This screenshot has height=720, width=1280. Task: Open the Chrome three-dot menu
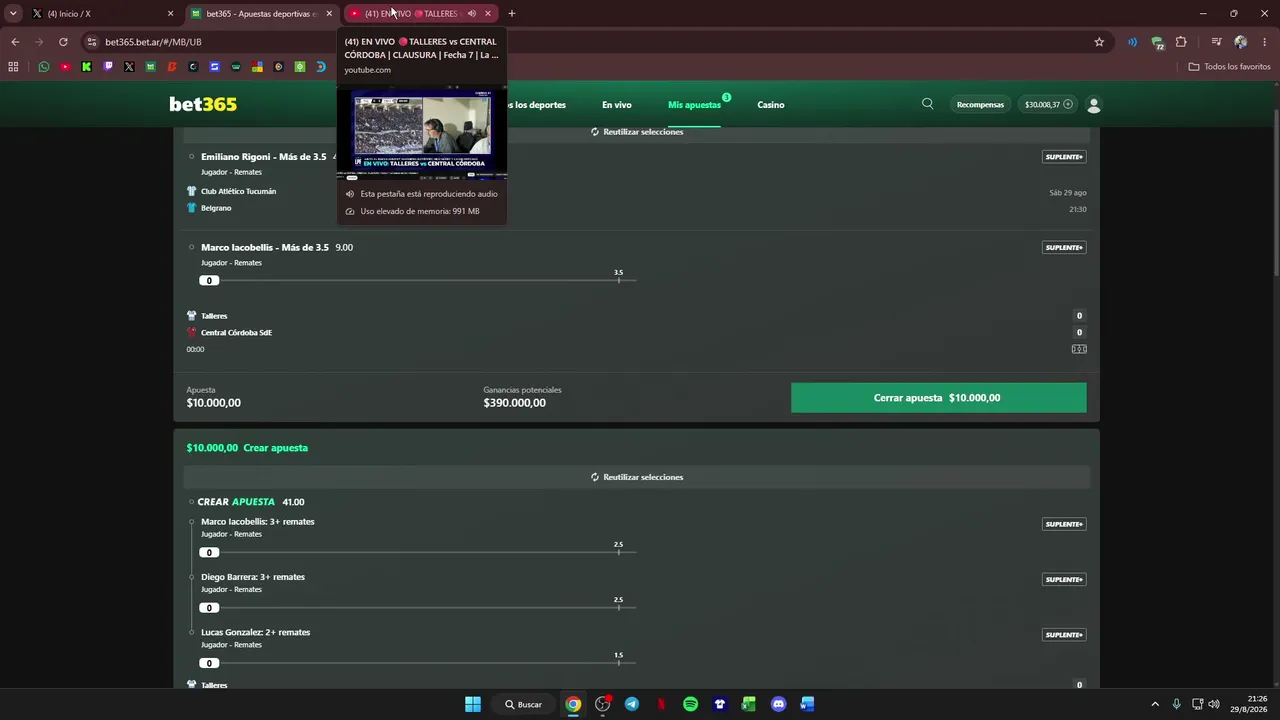pos(1265,42)
